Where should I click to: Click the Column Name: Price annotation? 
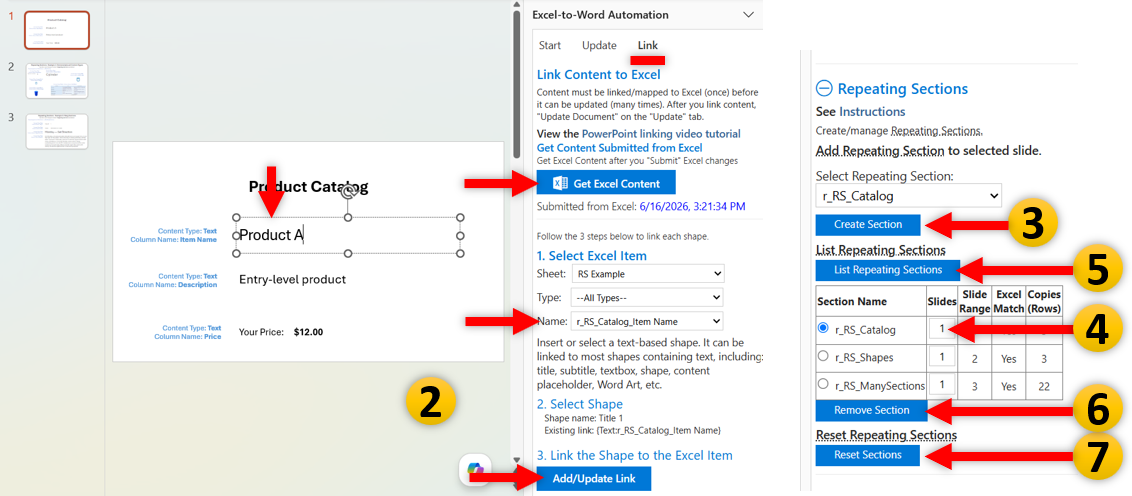(188, 336)
